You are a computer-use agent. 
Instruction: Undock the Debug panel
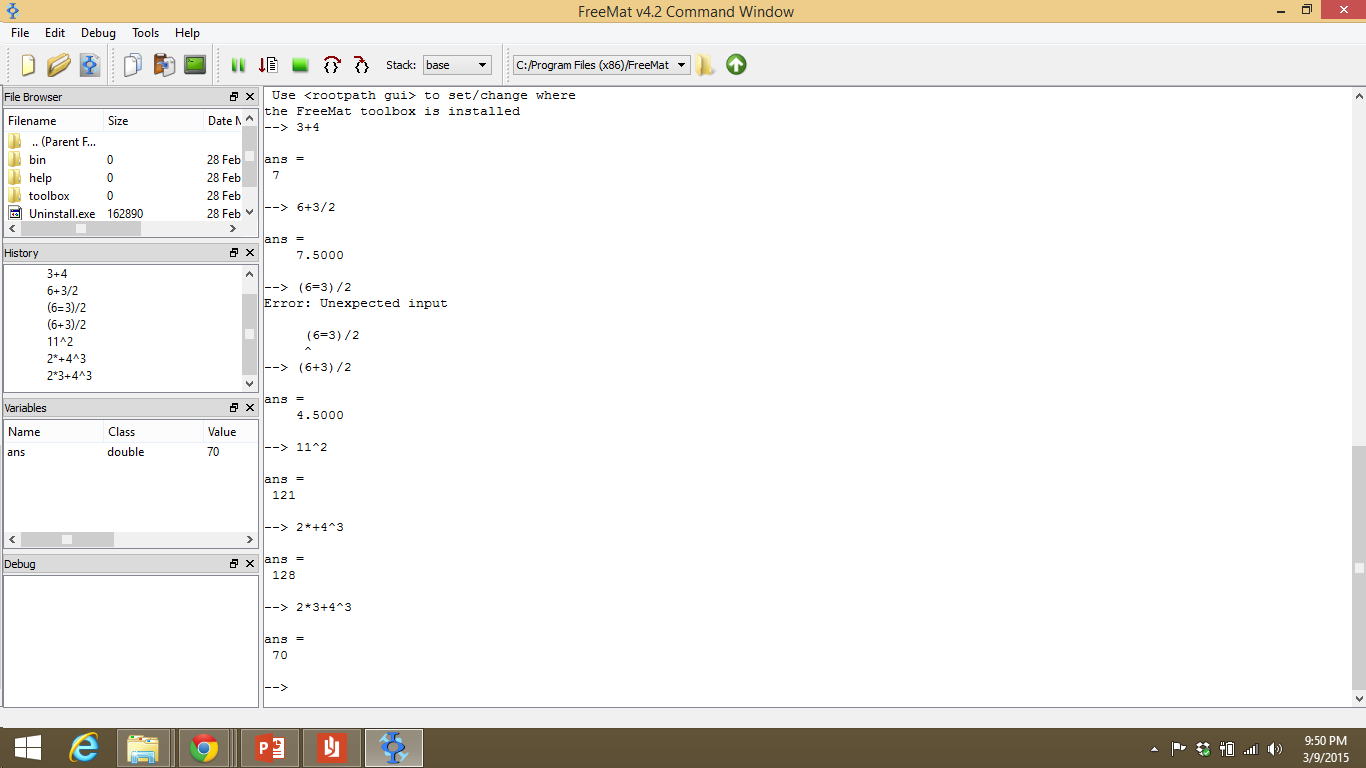point(234,564)
